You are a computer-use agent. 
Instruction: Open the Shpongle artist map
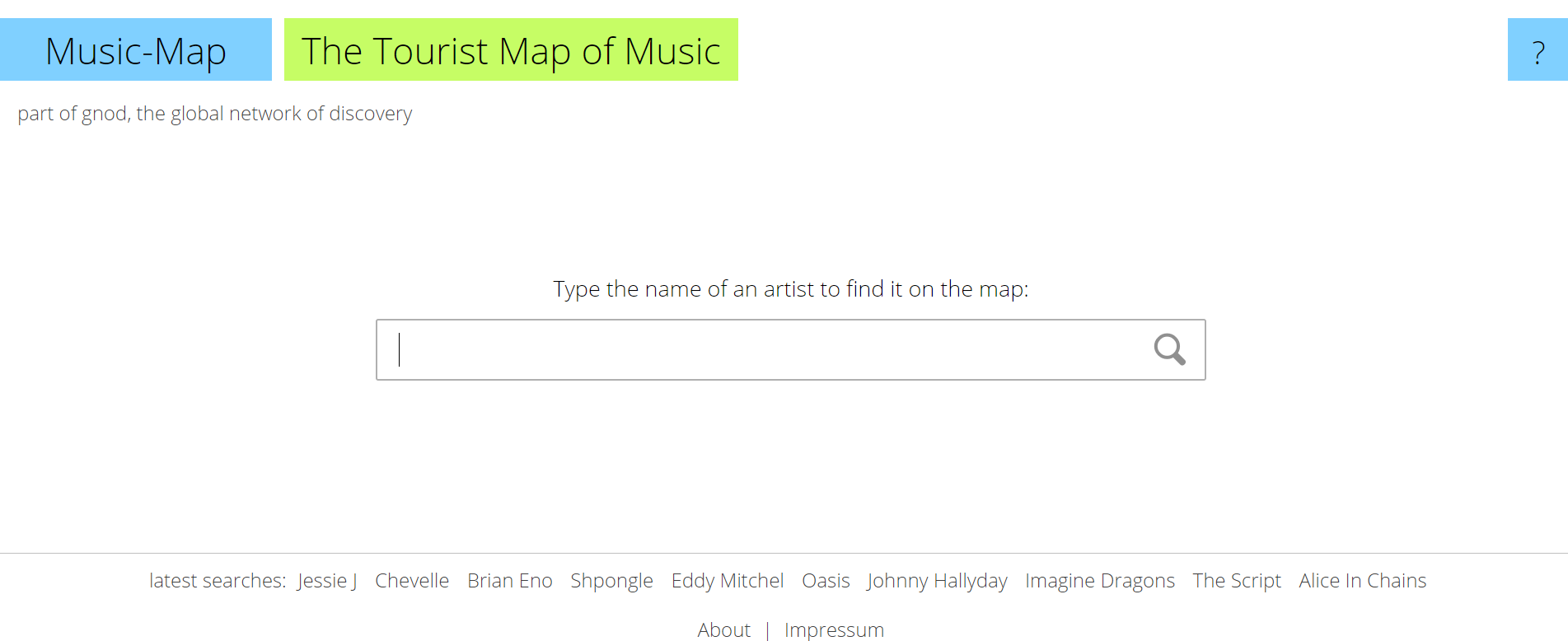(x=611, y=581)
